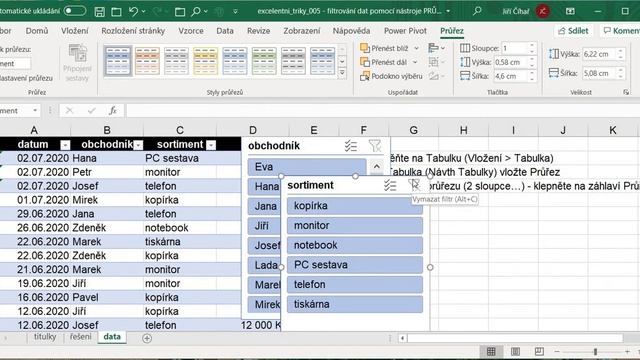
Task: Click the zoom slider handle
Action: (595, 351)
